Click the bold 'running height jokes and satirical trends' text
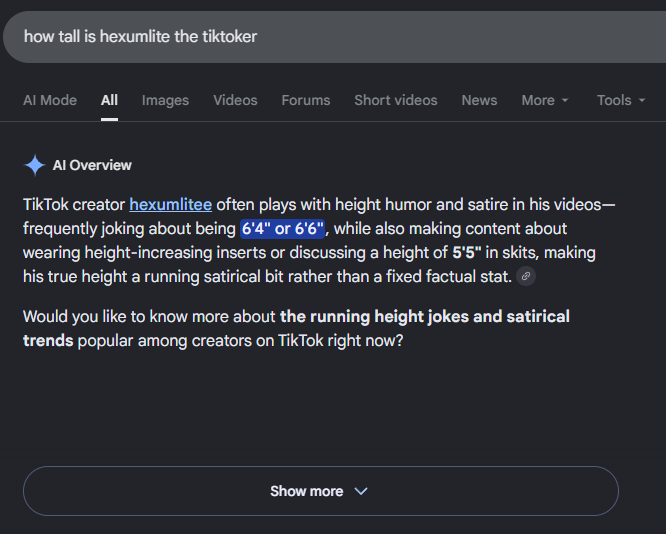 pos(296,328)
